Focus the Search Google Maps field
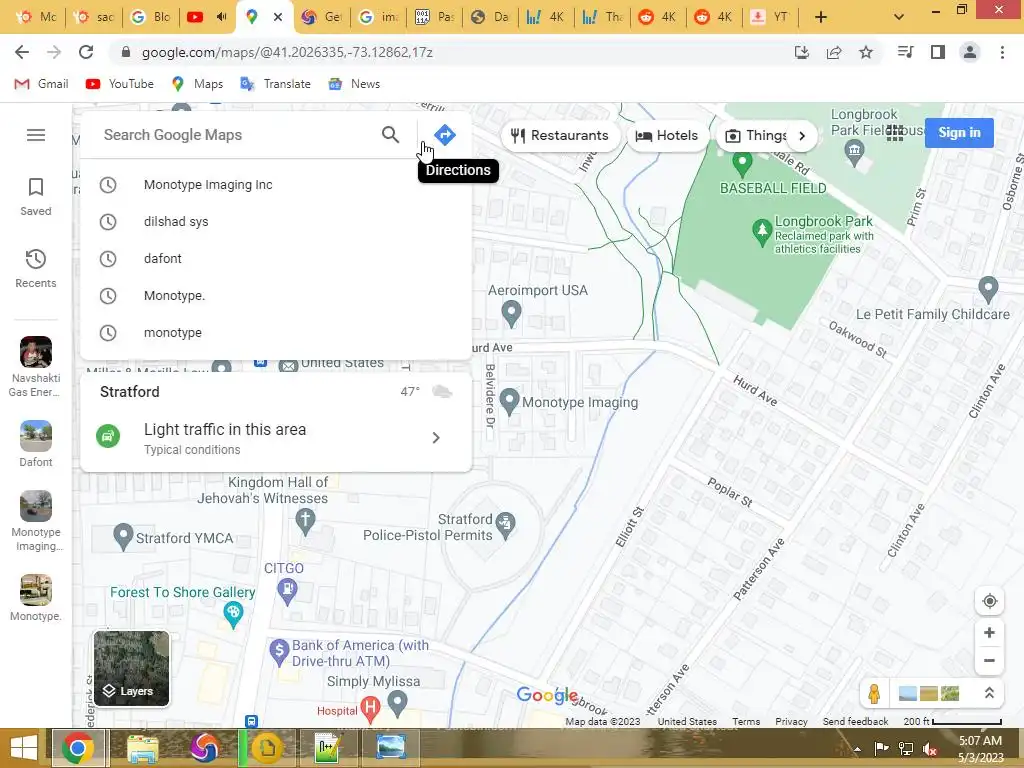This screenshot has width=1024, height=768. [235, 135]
